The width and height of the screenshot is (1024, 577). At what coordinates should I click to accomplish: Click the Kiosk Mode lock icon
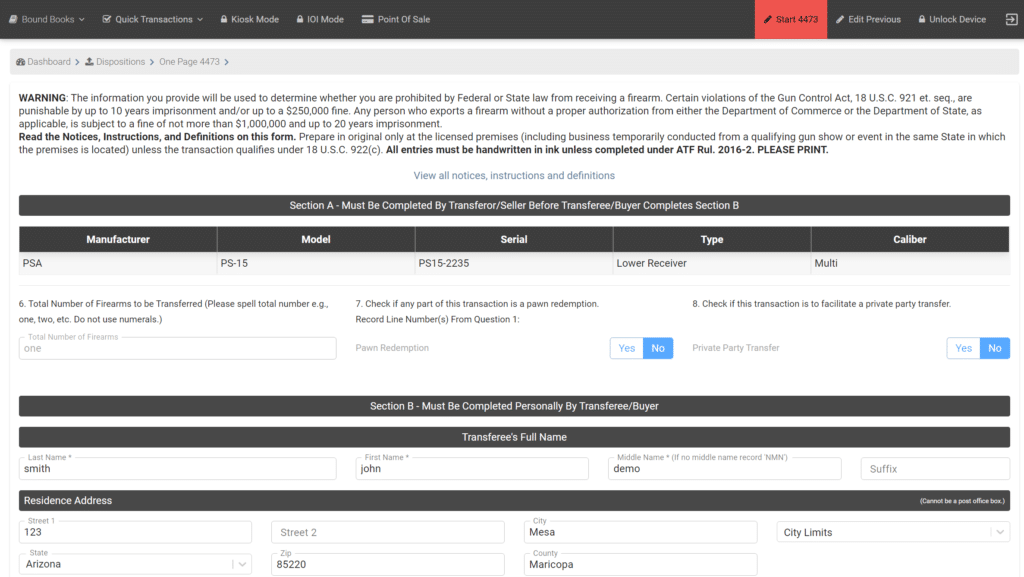(x=225, y=18)
